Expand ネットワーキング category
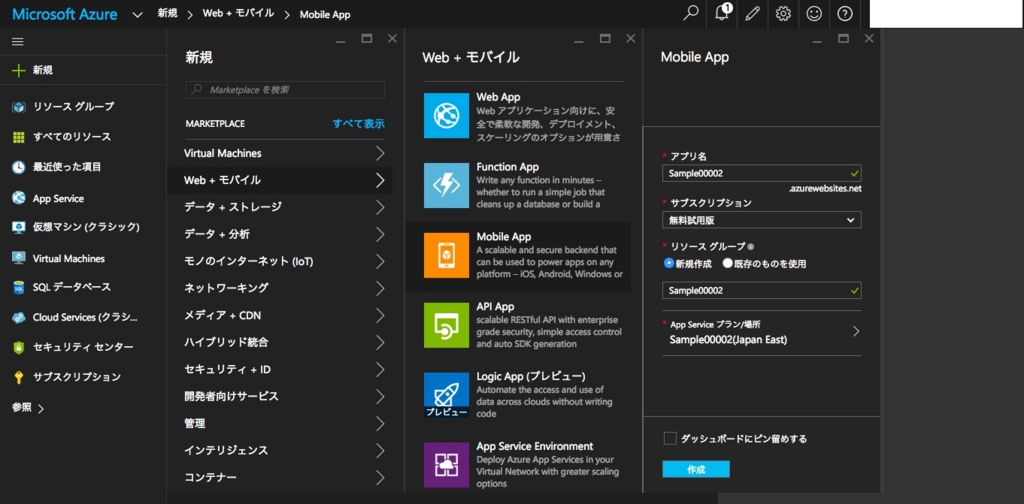 (x=380, y=288)
